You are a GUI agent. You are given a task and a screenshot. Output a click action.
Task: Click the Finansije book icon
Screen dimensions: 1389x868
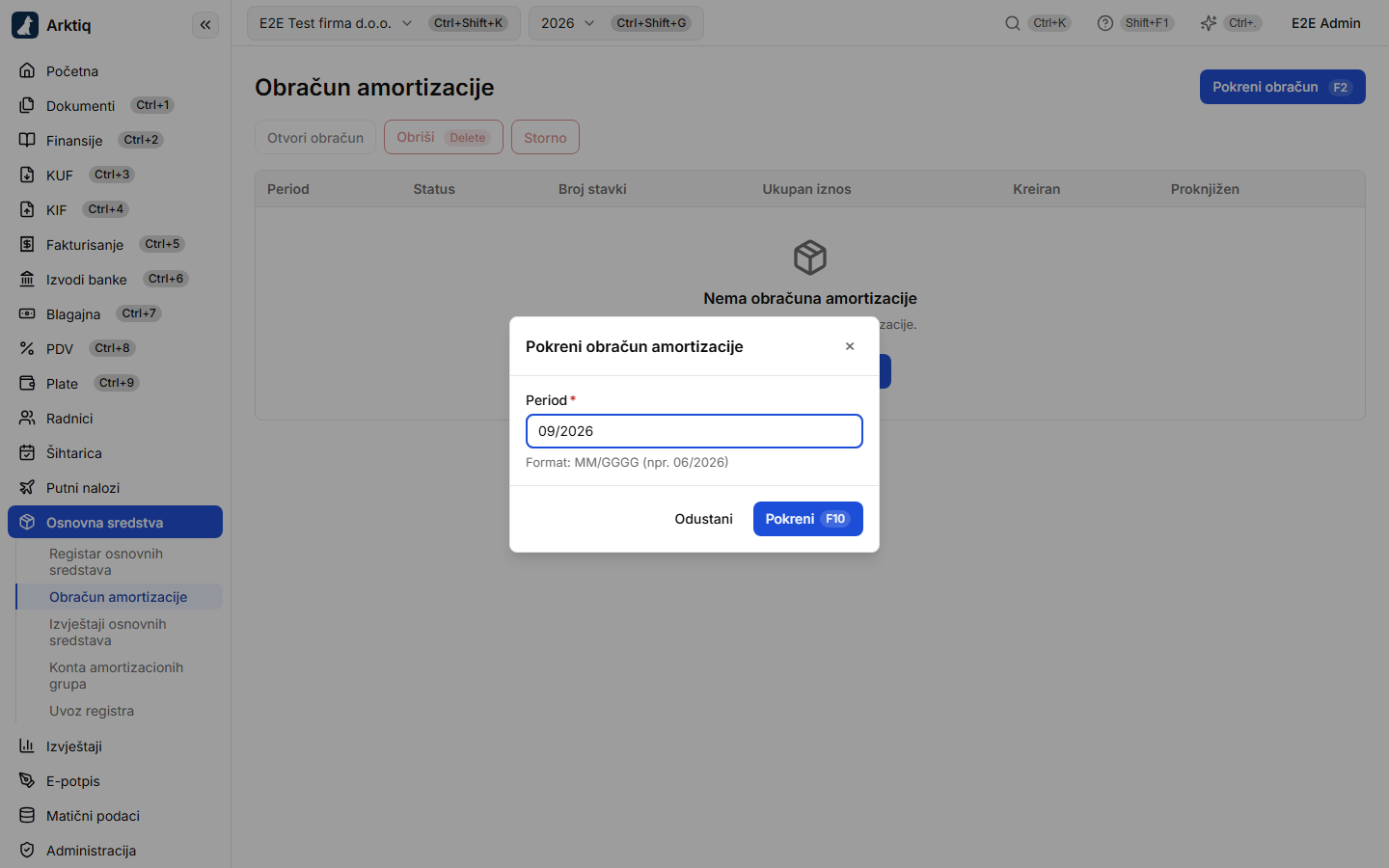[27, 140]
